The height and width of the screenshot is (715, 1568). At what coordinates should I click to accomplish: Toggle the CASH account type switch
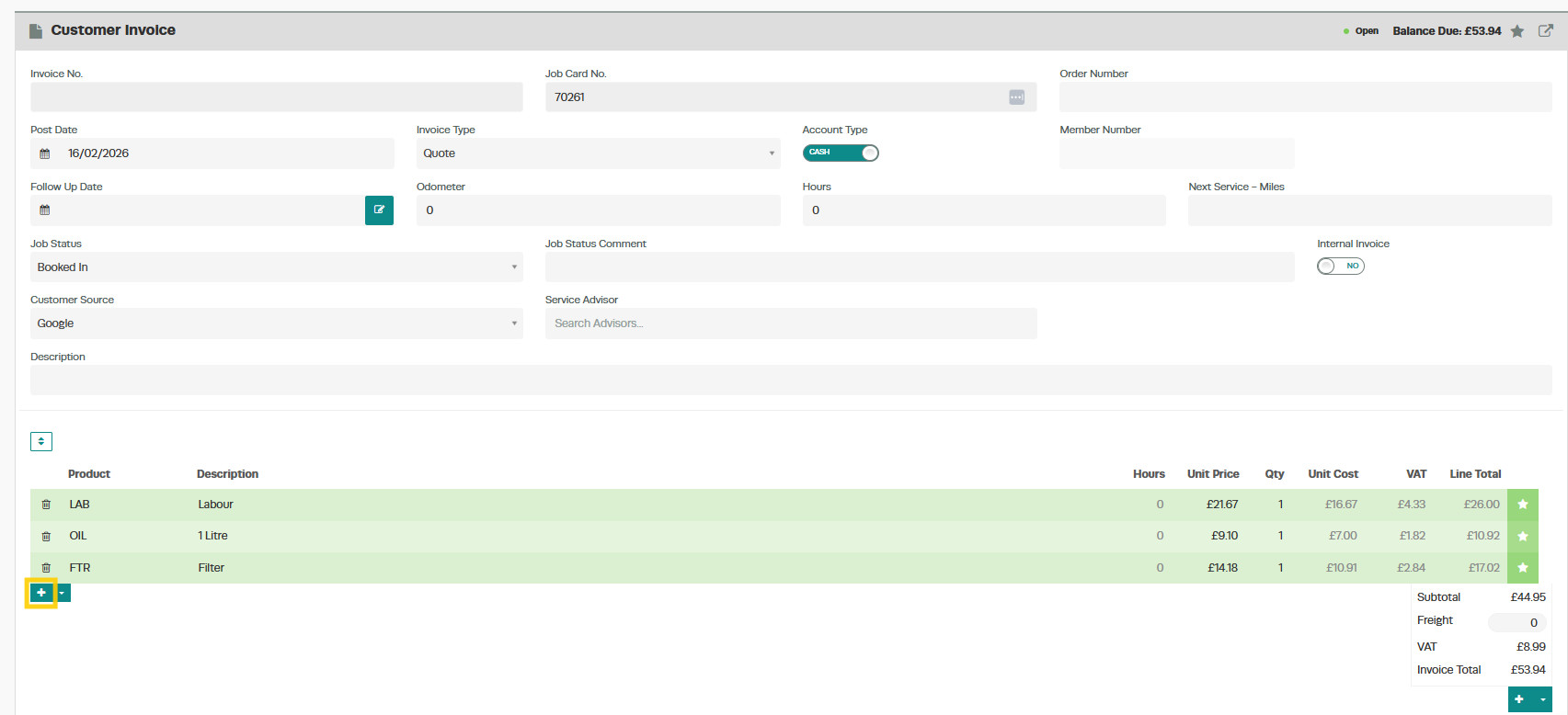click(841, 153)
